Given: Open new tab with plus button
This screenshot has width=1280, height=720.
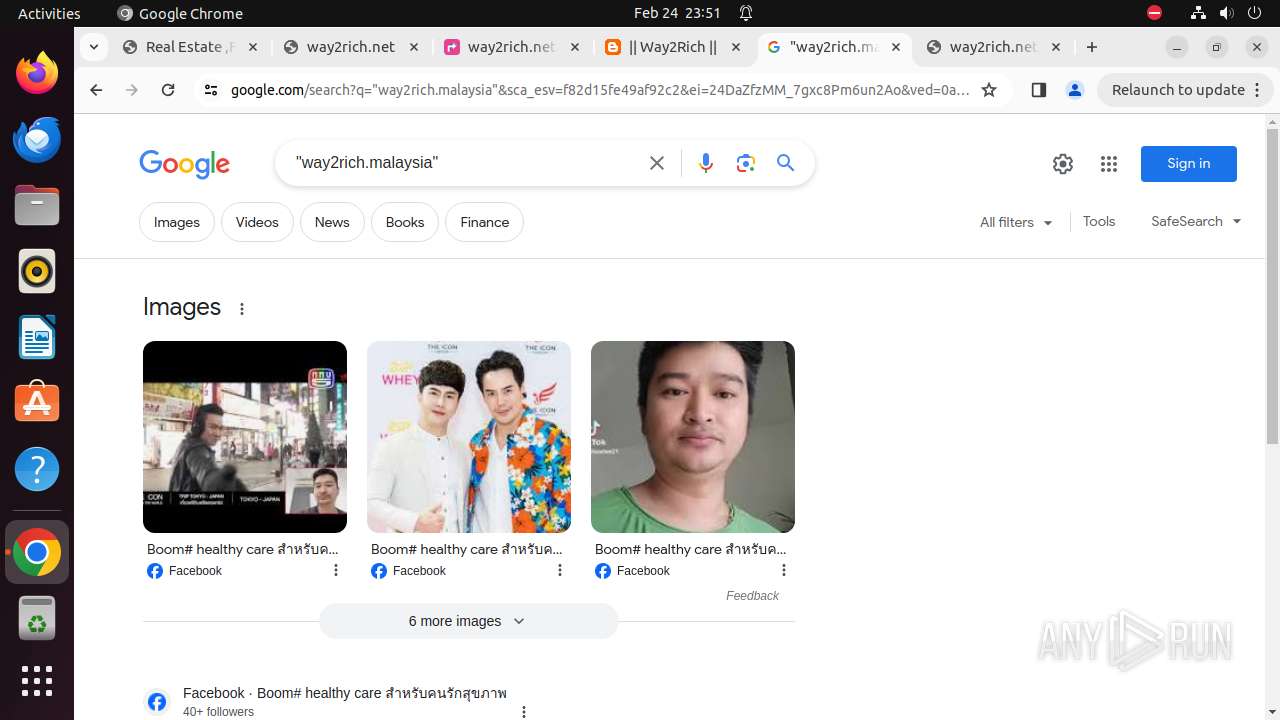Looking at the screenshot, I should pyautogui.click(x=1092, y=47).
